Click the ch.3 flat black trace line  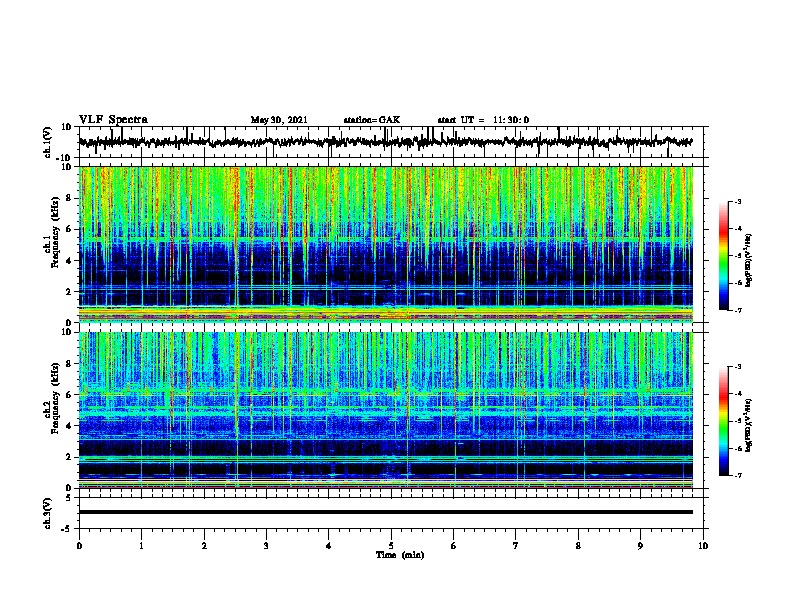point(386,512)
